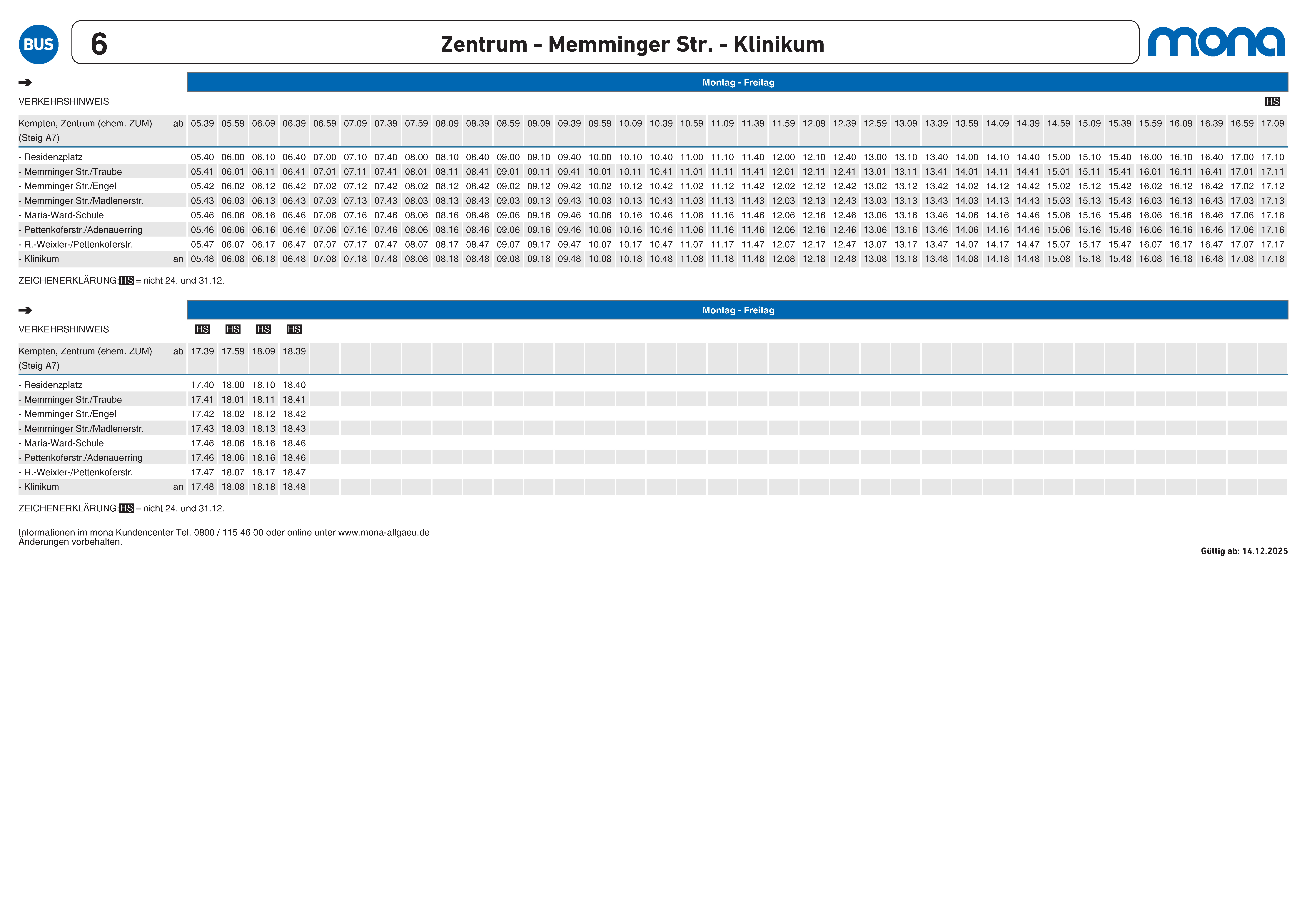This screenshot has width=1307, height=924.
Task: Click the HS symbol in the second Zeichenerklärung
Action: (x=126, y=508)
